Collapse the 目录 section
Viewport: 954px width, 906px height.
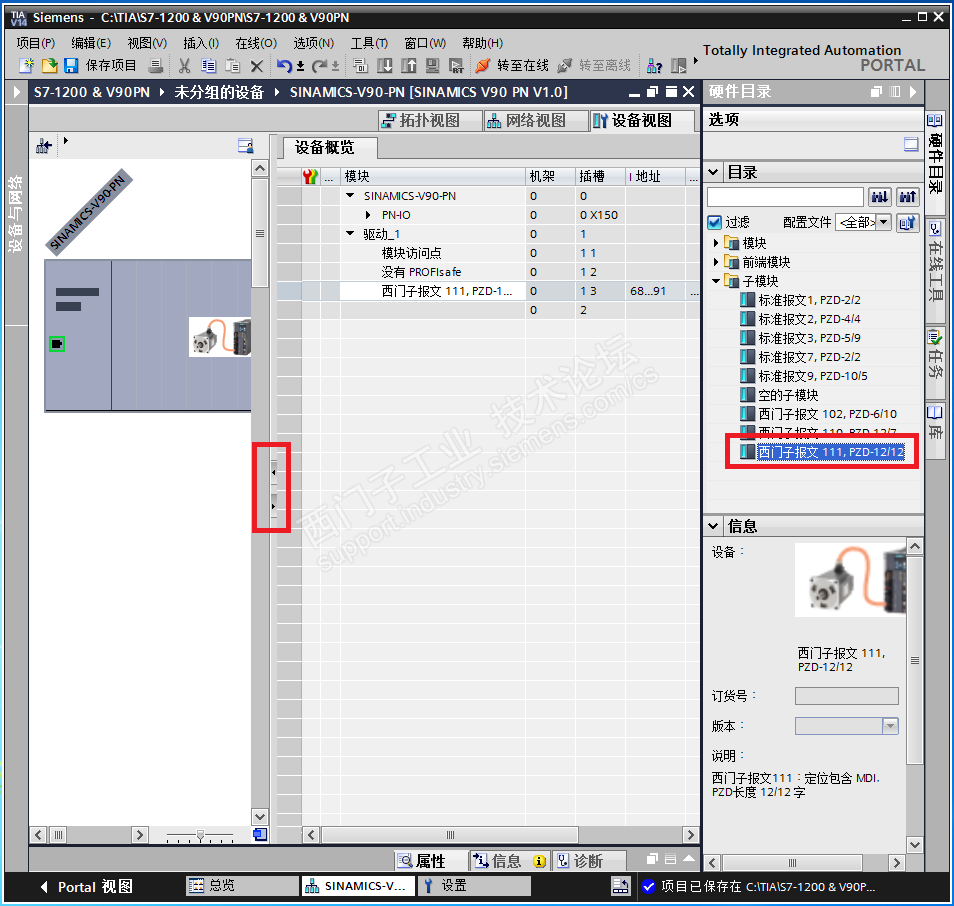pos(713,172)
